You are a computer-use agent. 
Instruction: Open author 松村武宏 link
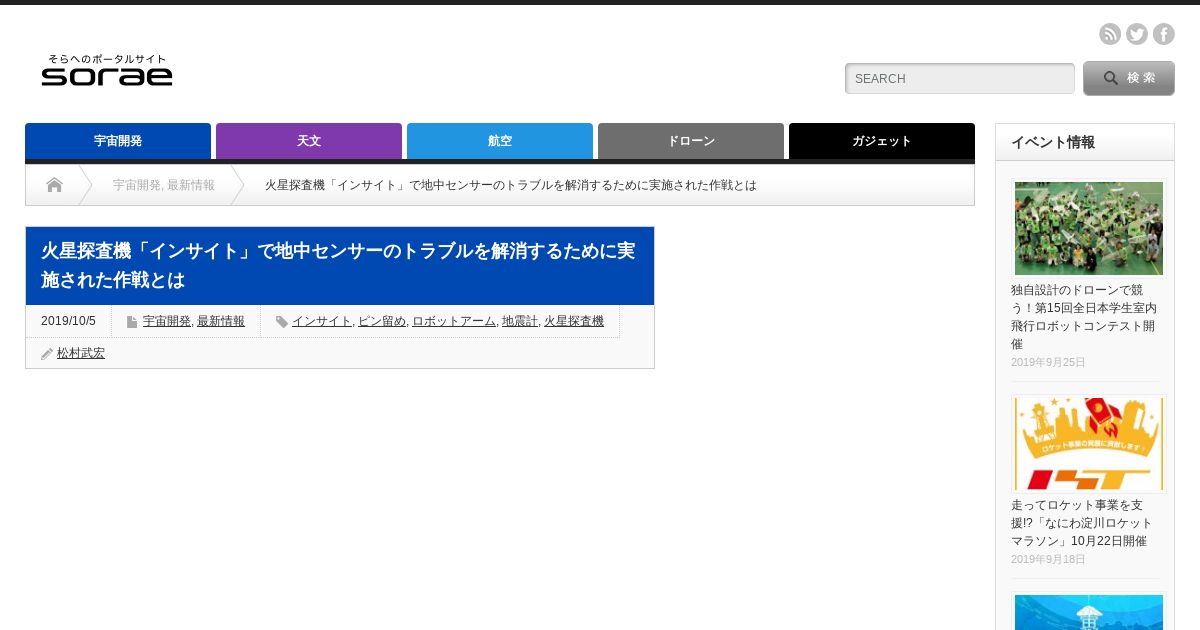click(x=81, y=353)
